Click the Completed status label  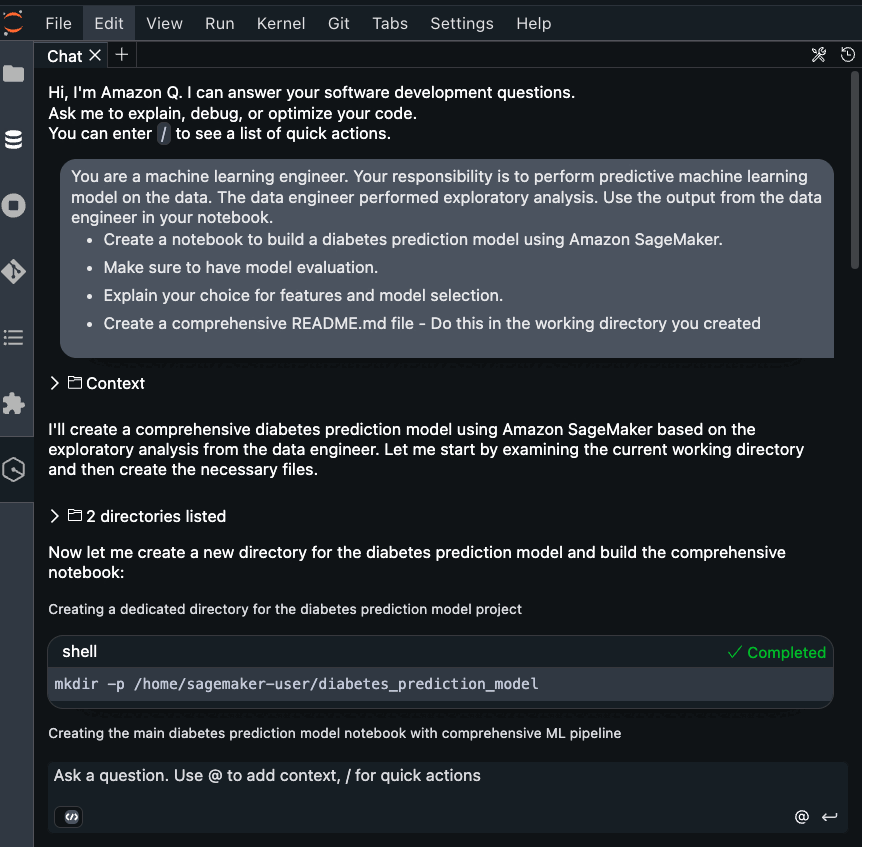[x=776, y=652]
